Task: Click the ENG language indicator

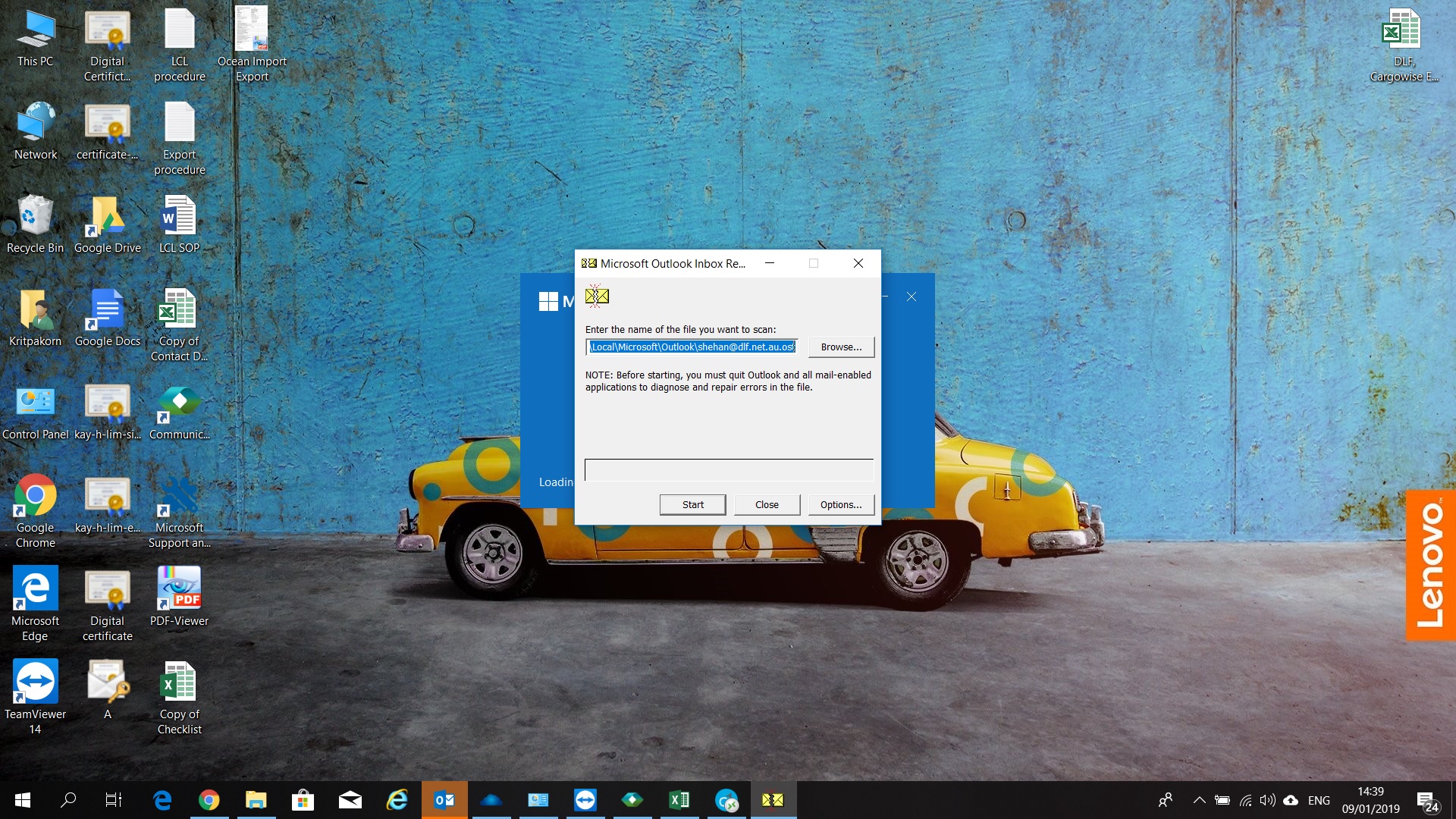Action: pos(1319,800)
